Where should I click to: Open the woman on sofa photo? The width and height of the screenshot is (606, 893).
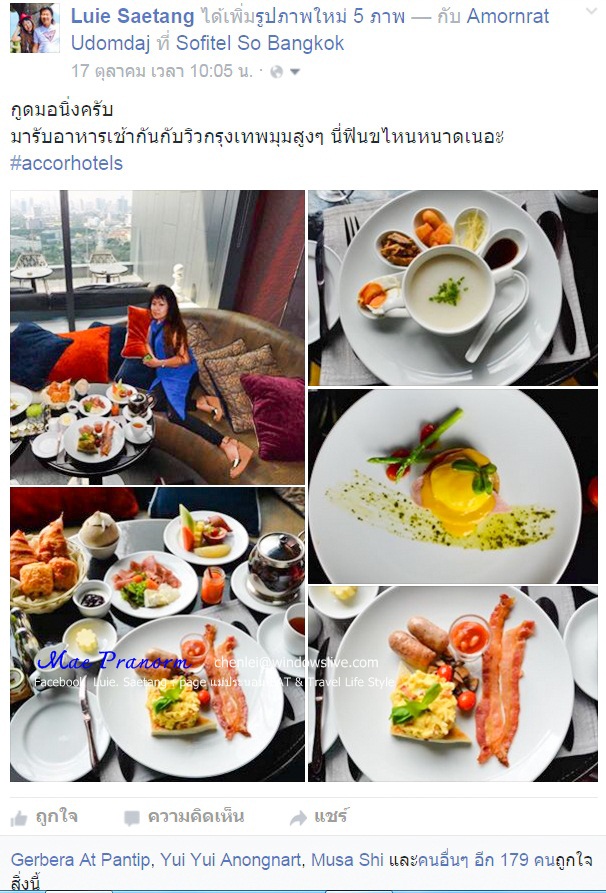pos(157,337)
